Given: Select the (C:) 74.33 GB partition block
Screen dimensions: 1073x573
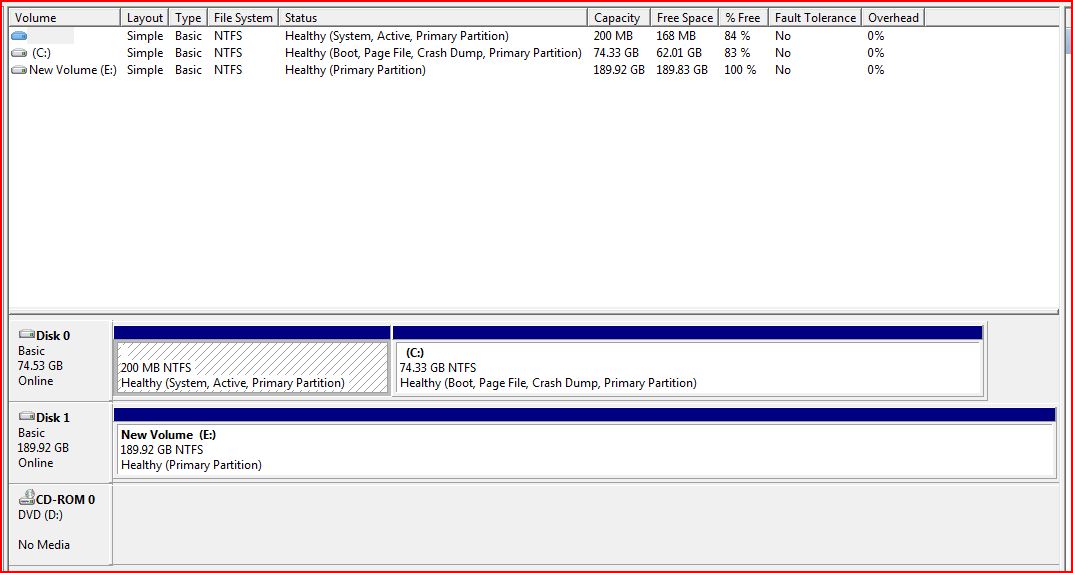Looking at the screenshot, I should tap(687, 367).
